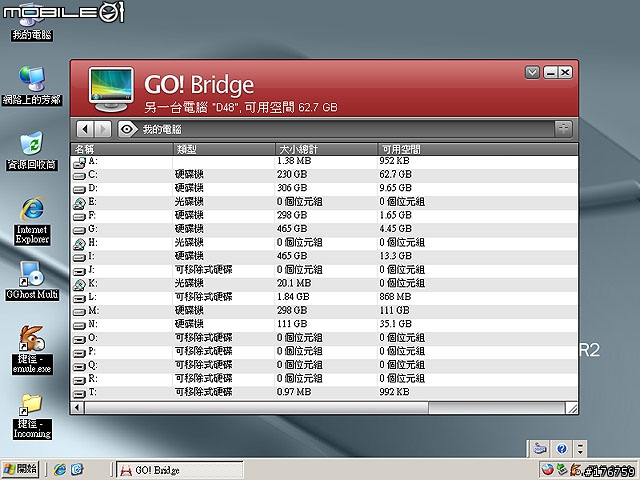Viewport: 640px width, 480px height.
Task: Click the 35.1 GB free space cell
Action: [x=396, y=324]
